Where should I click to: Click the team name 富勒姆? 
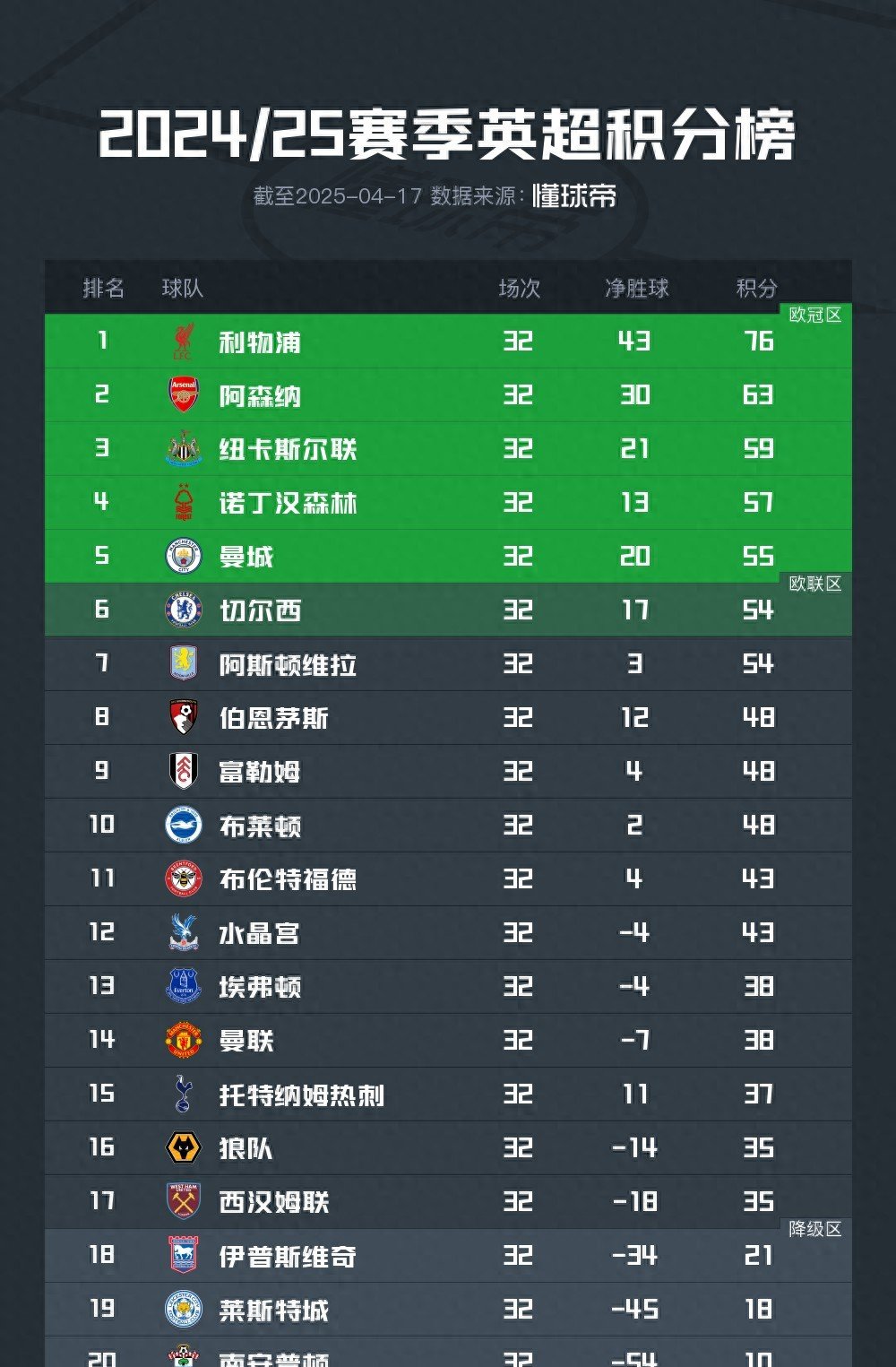(x=260, y=772)
